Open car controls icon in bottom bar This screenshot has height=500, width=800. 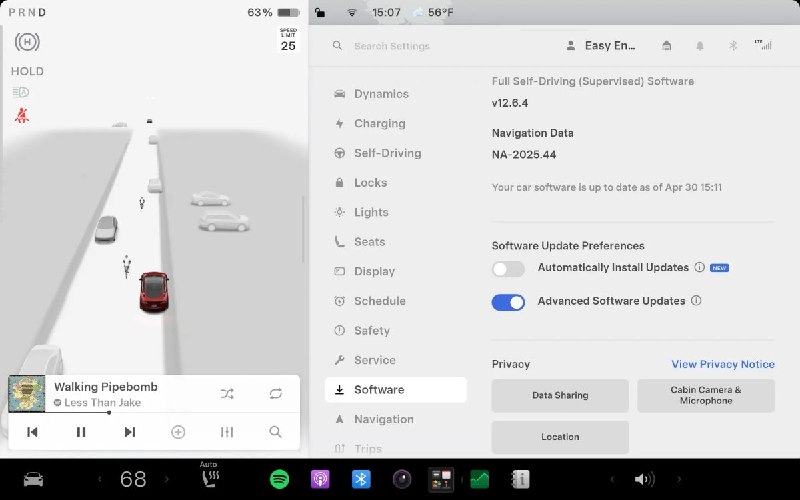(34, 479)
